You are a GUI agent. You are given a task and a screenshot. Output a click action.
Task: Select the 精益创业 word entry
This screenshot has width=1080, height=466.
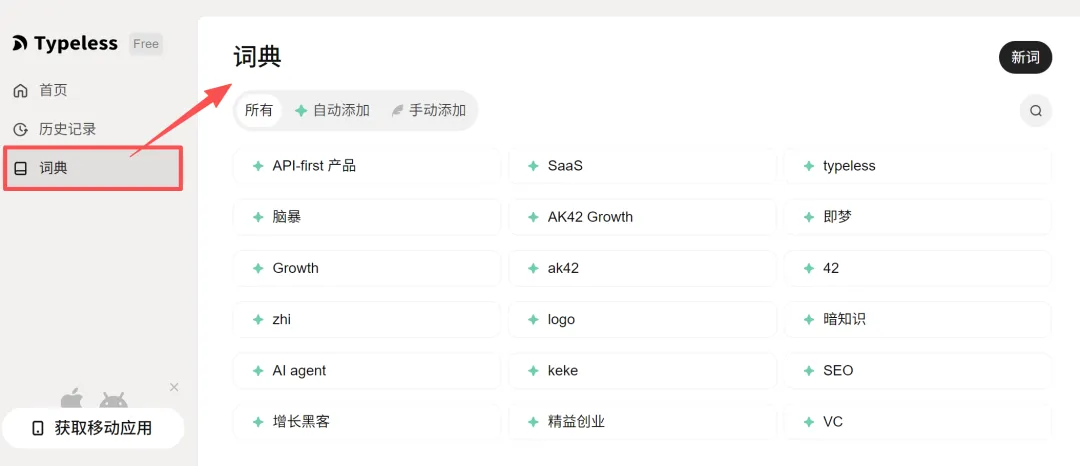point(643,422)
